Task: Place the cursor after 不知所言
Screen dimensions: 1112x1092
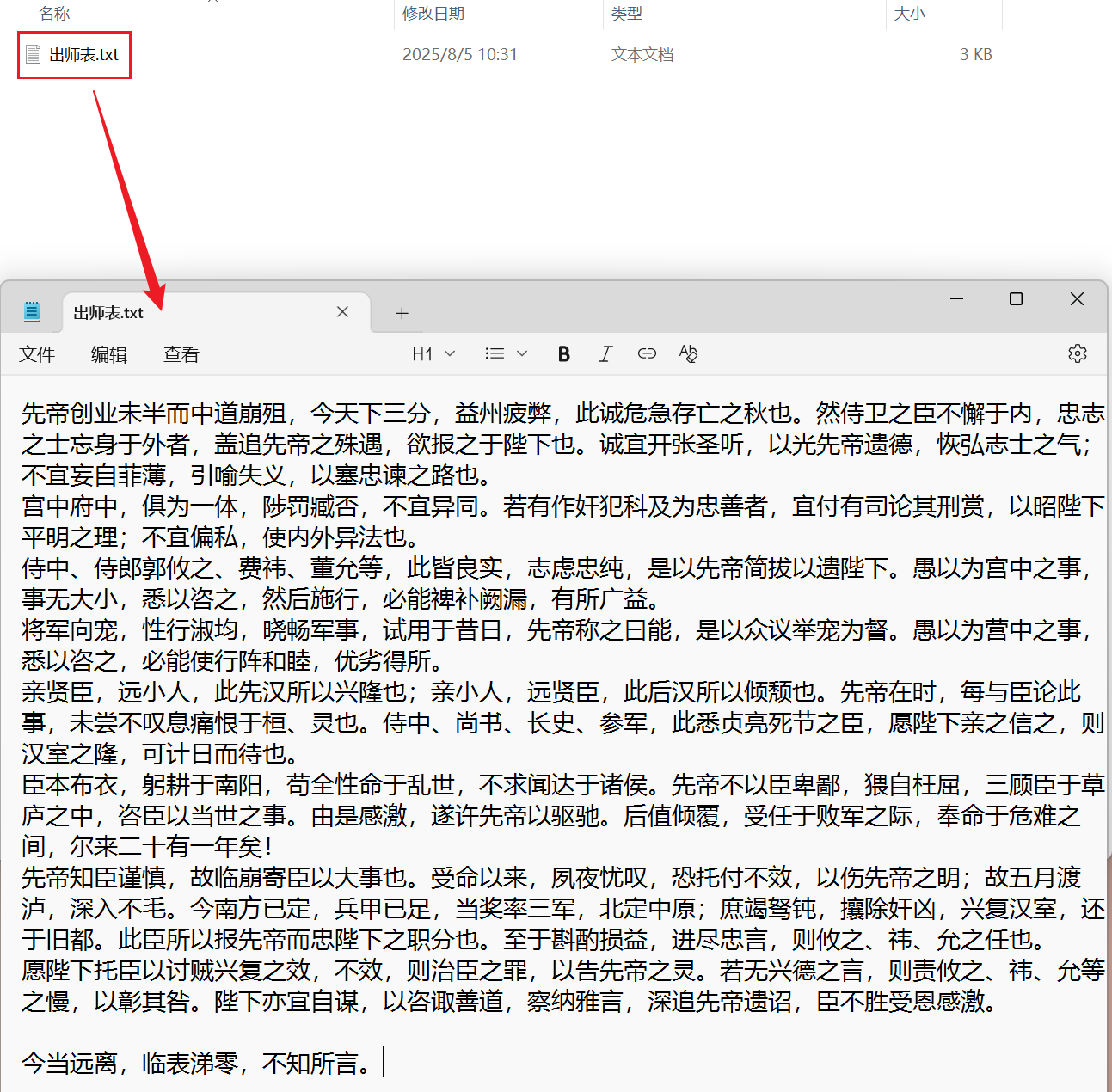Action: click(x=382, y=1063)
